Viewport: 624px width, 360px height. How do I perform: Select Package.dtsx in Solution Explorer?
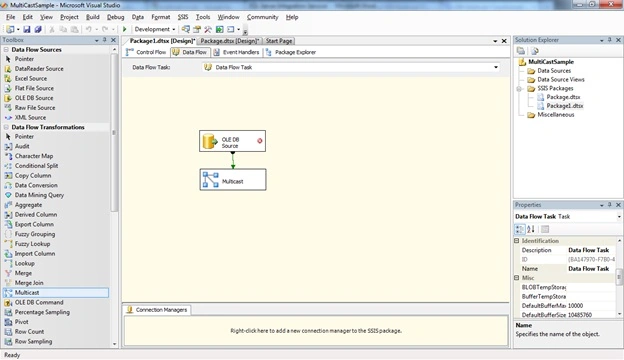click(563, 97)
